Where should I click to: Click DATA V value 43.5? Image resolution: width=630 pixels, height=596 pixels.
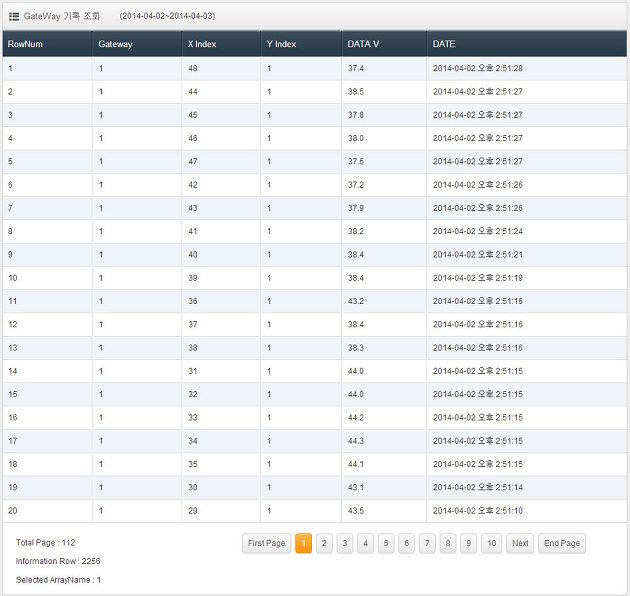(x=356, y=511)
